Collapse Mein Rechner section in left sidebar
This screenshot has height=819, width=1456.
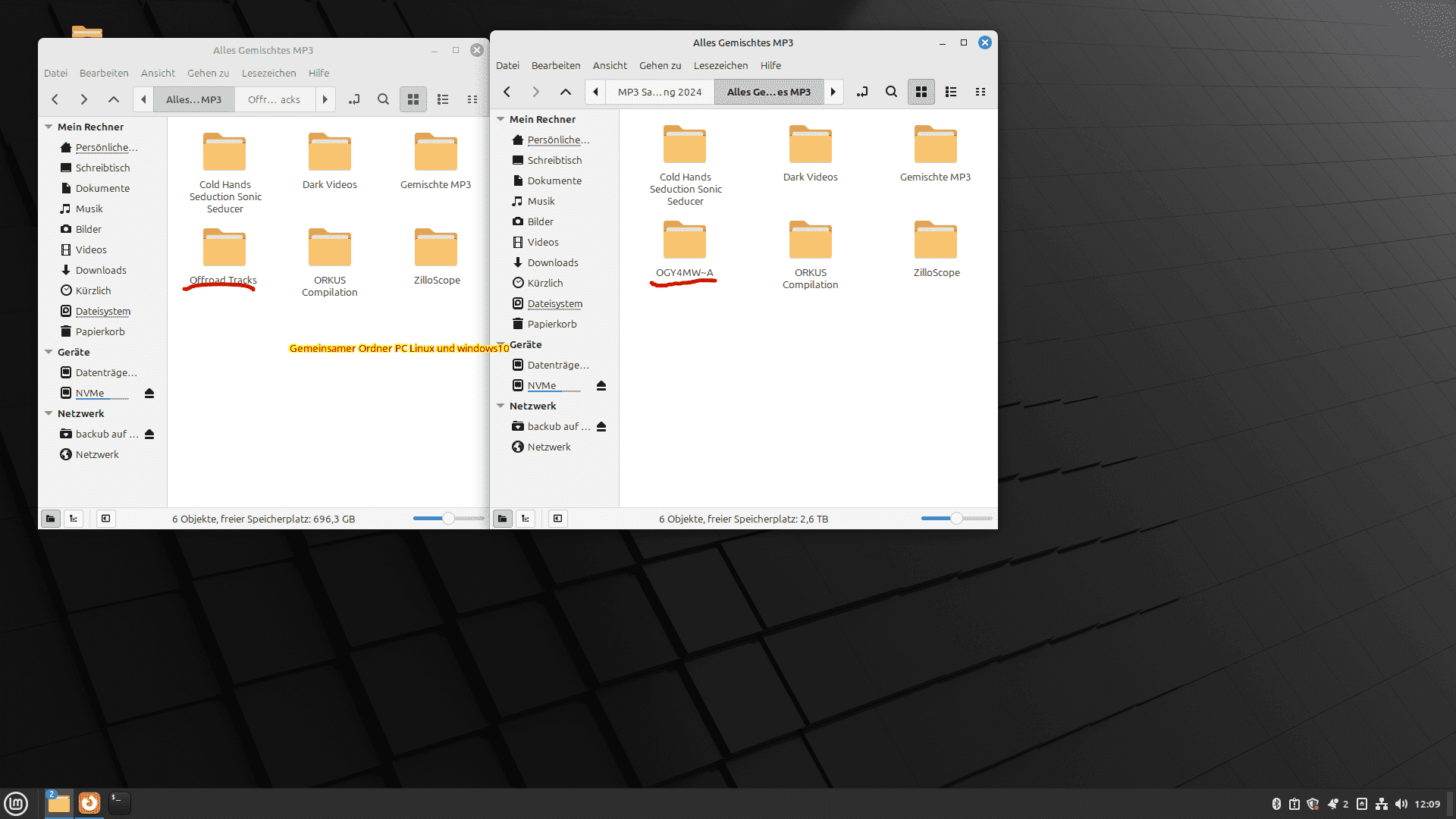pyautogui.click(x=49, y=127)
